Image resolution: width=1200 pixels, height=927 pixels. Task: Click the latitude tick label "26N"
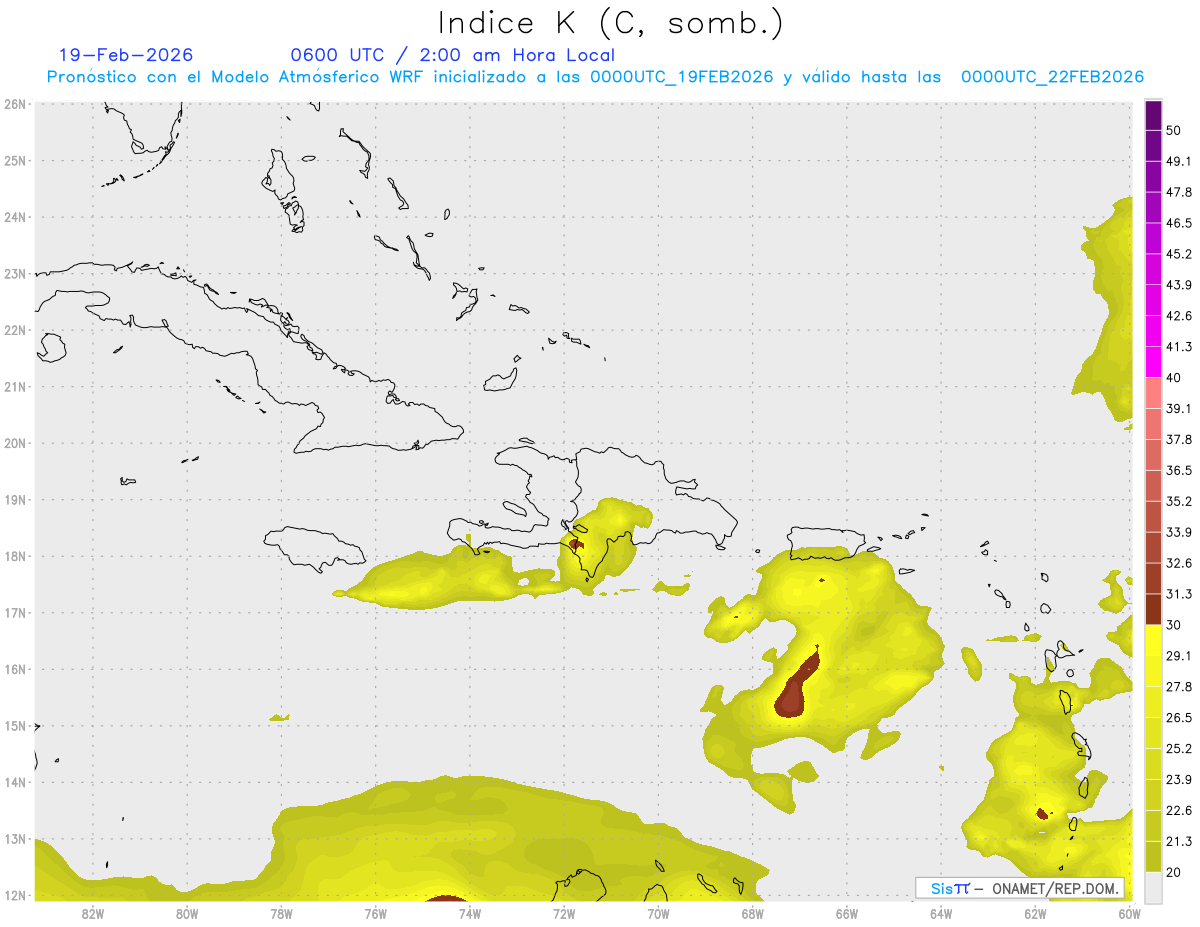coord(15,104)
